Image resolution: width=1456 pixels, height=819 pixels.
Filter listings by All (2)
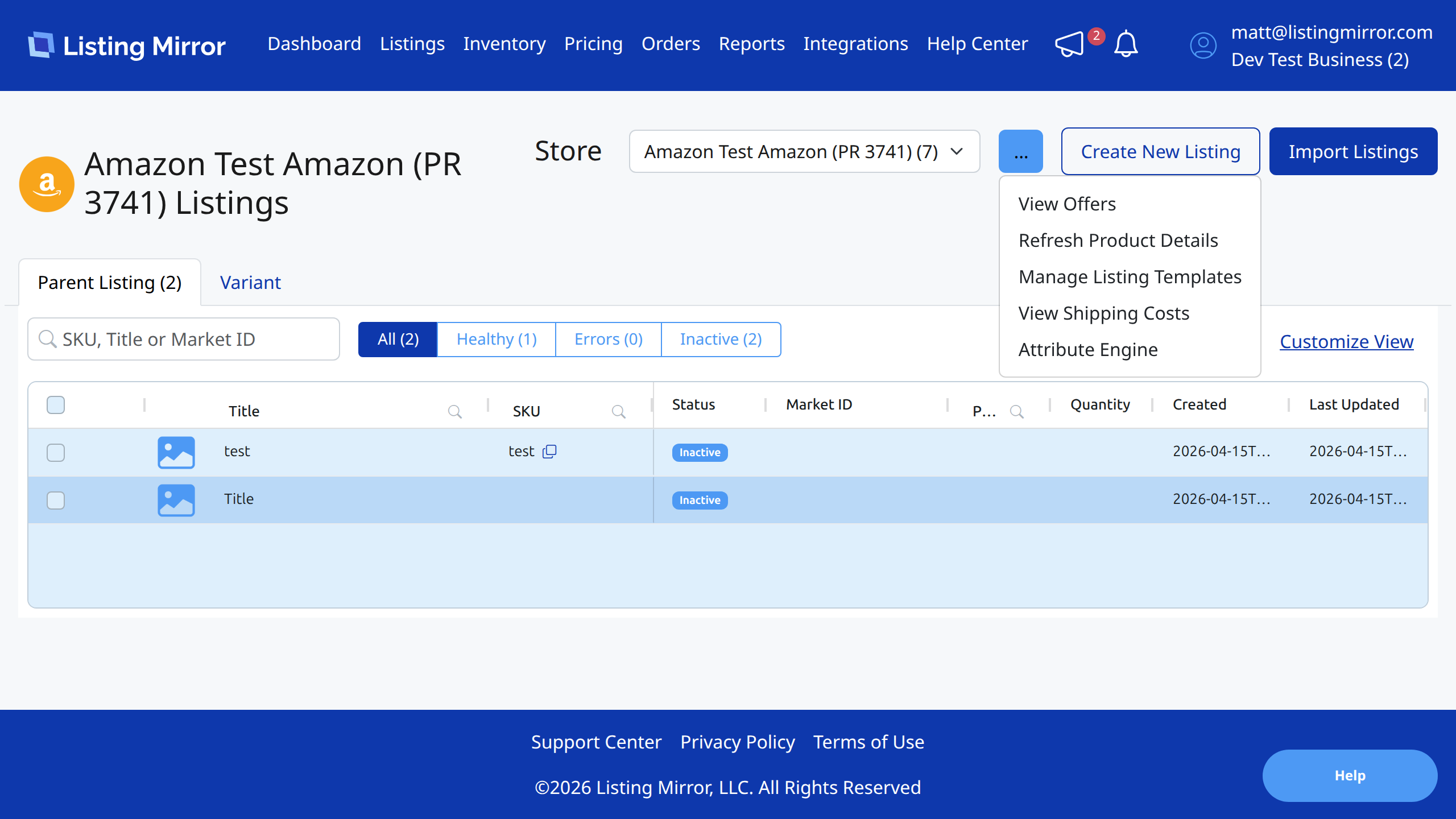pyautogui.click(x=398, y=340)
